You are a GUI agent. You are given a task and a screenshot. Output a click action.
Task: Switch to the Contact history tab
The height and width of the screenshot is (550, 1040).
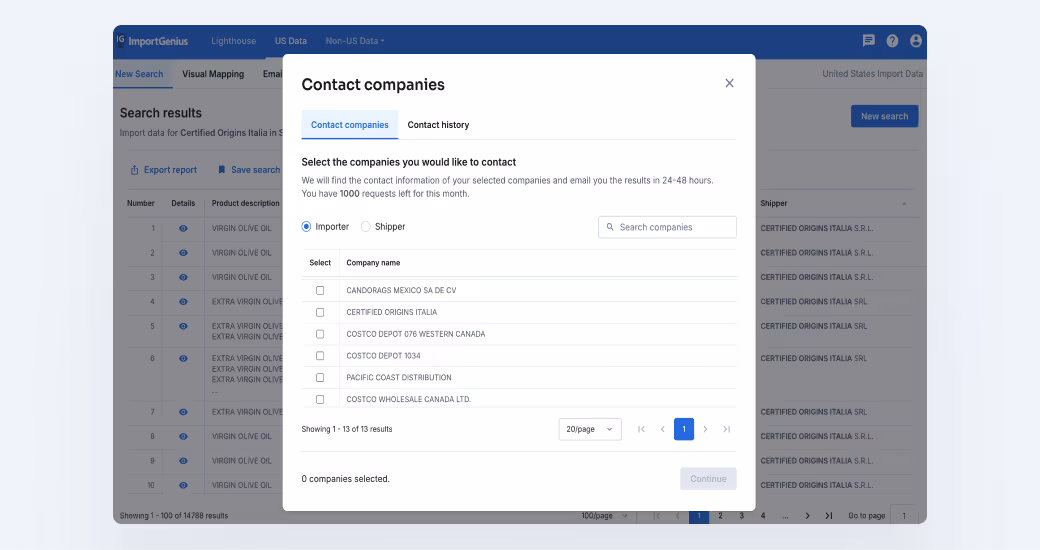[x=438, y=125]
